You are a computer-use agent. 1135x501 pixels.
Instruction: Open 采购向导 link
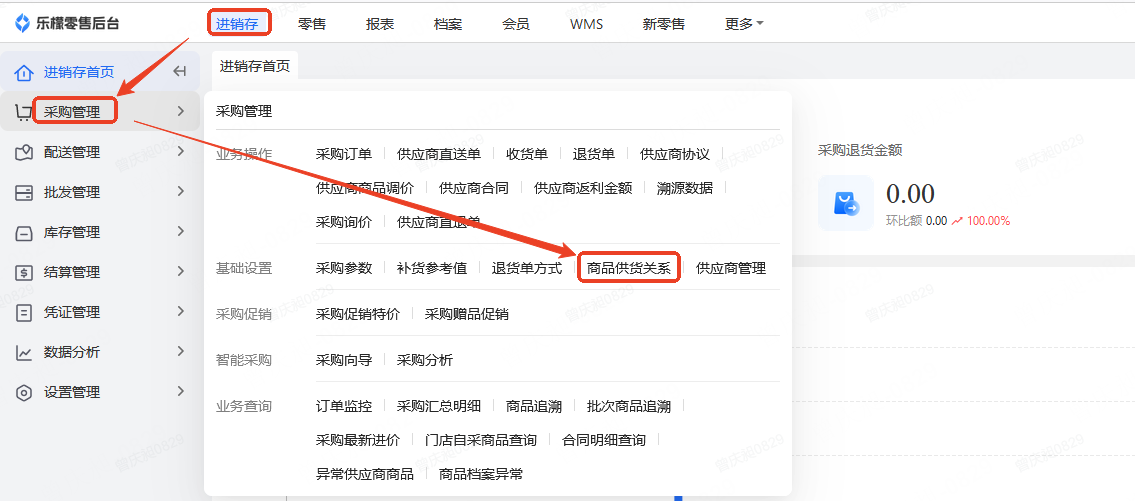point(344,360)
